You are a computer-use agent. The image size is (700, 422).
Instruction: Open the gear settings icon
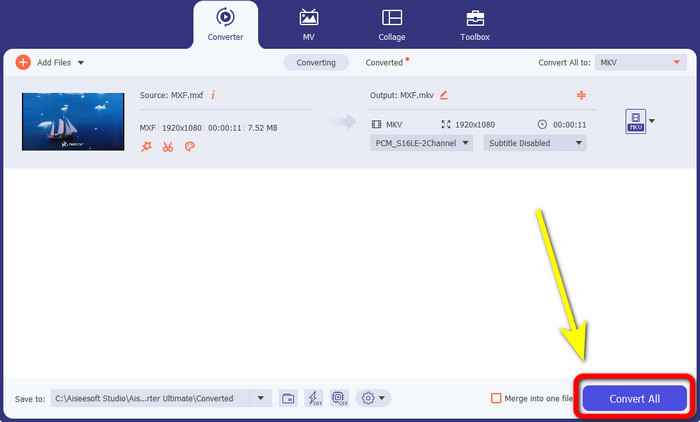click(x=368, y=398)
